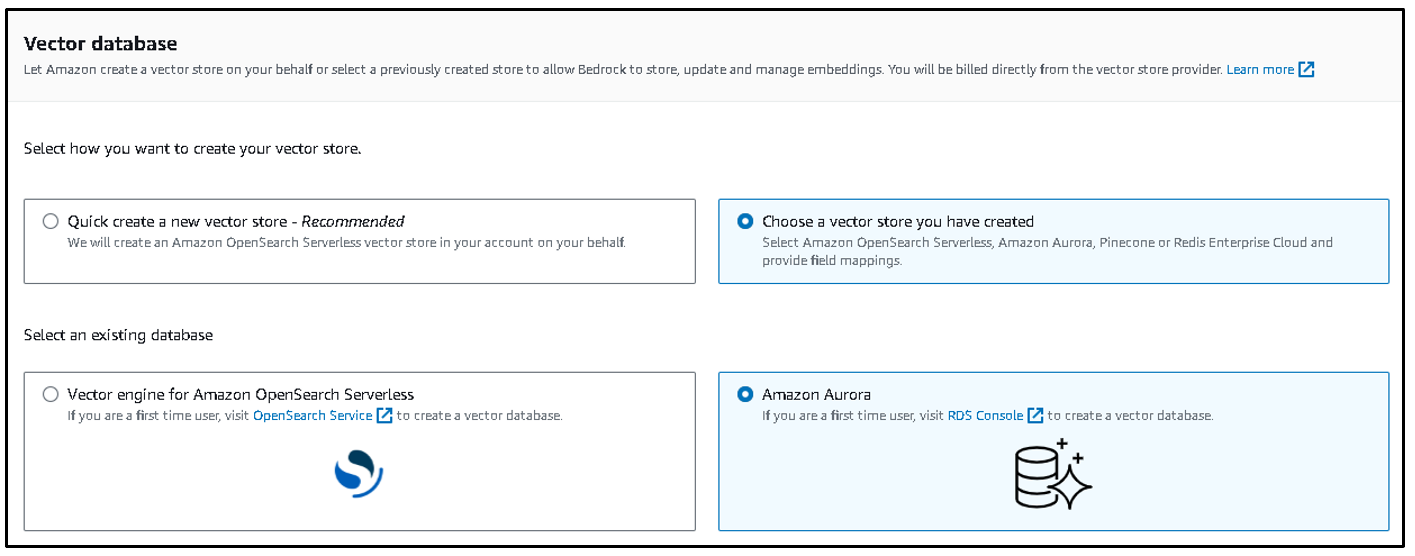Select the Amazon Aurora radio button
The width and height of the screenshot is (1415, 556).
(745, 395)
